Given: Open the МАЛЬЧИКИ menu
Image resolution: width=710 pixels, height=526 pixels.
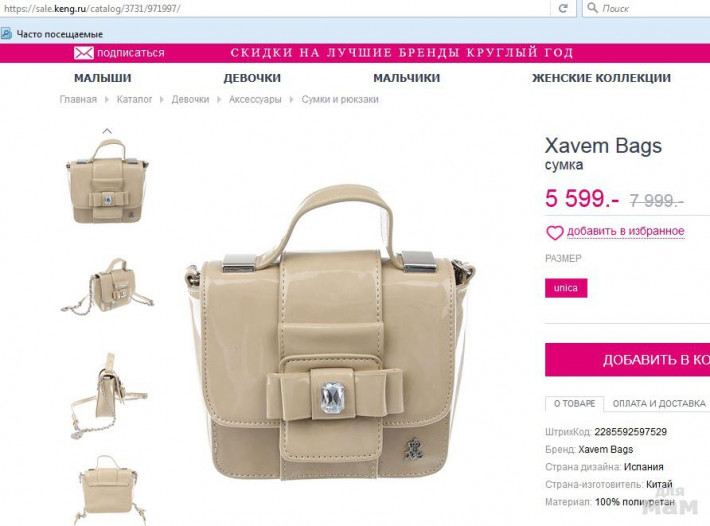Looking at the screenshot, I should [407, 78].
